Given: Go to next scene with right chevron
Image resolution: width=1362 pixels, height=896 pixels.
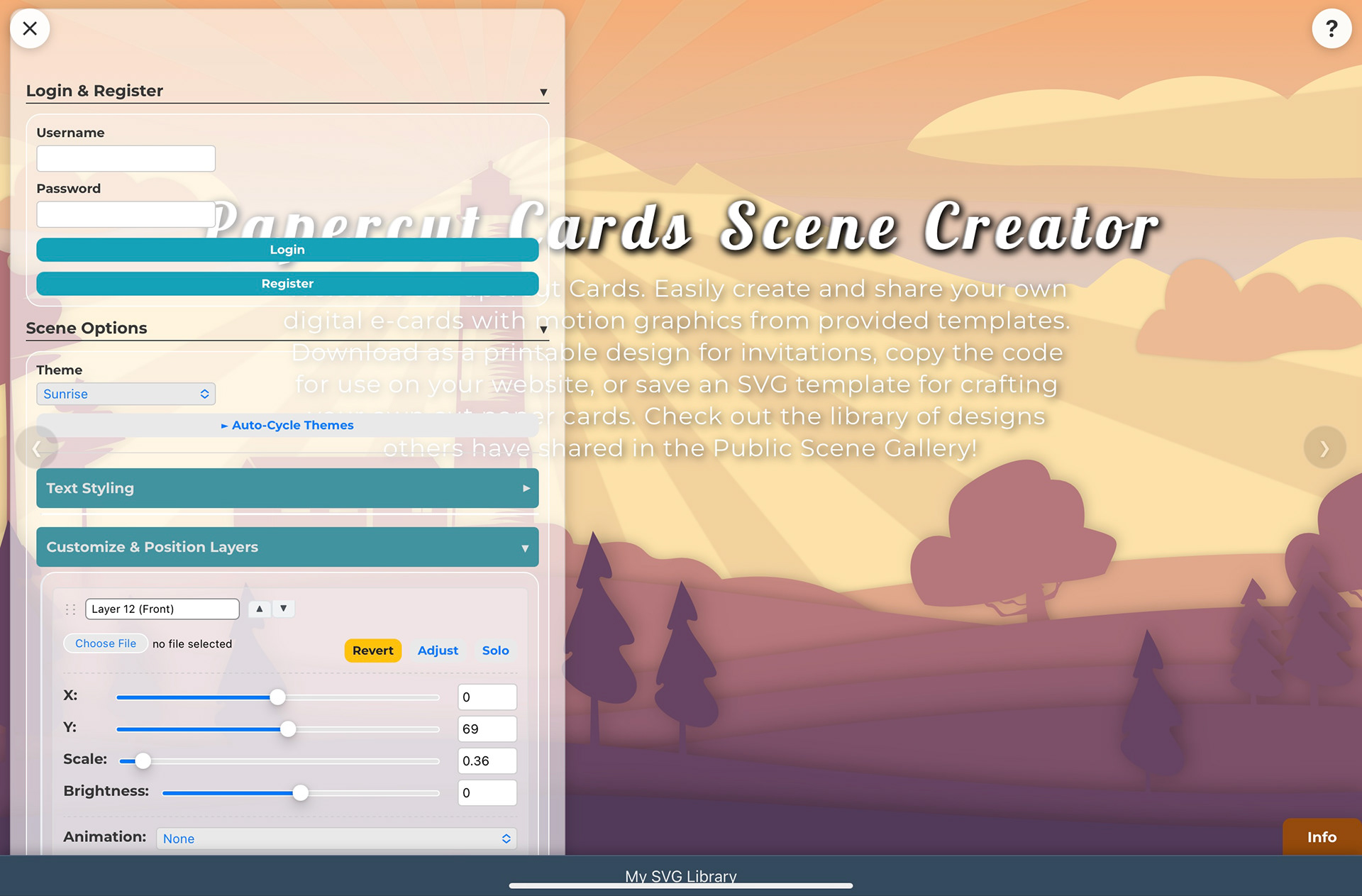Looking at the screenshot, I should click(1324, 448).
